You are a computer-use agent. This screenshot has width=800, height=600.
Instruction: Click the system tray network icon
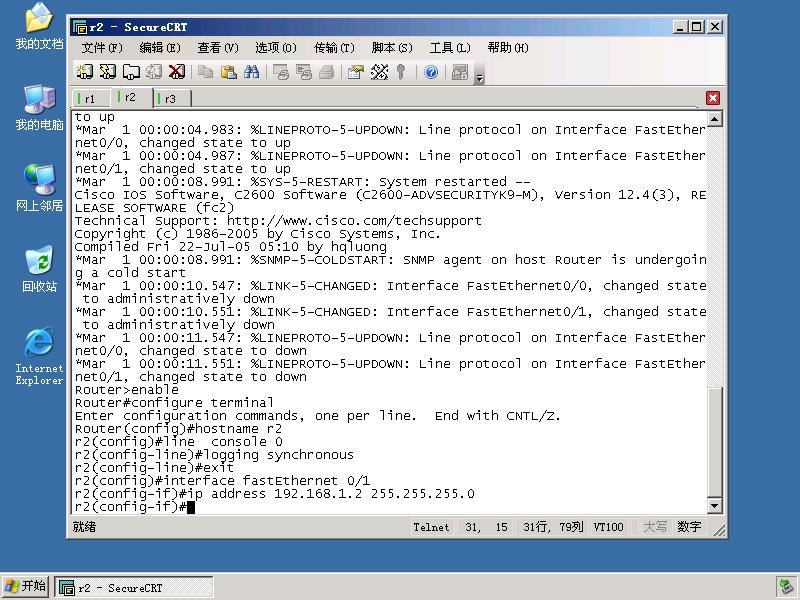(785, 587)
